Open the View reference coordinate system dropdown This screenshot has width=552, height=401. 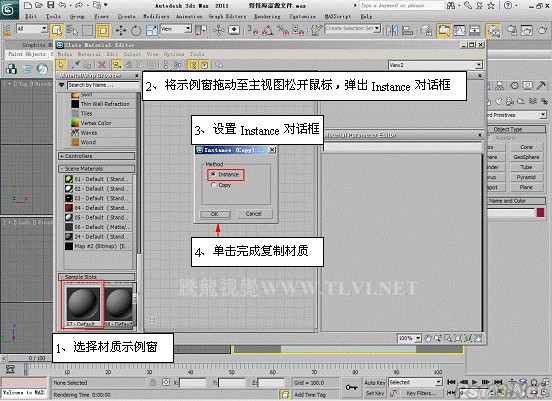[176, 29]
